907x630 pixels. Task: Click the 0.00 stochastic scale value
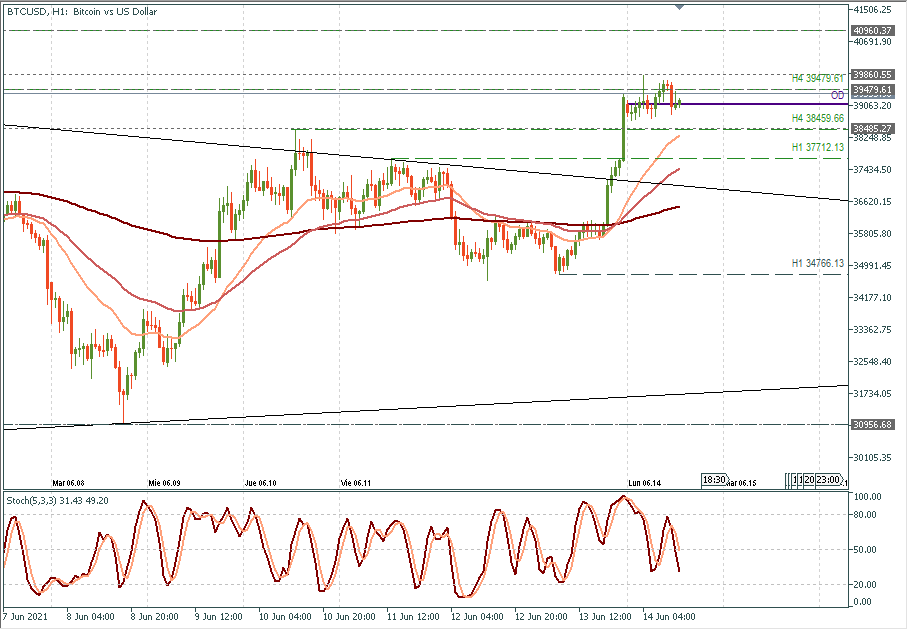[862, 602]
